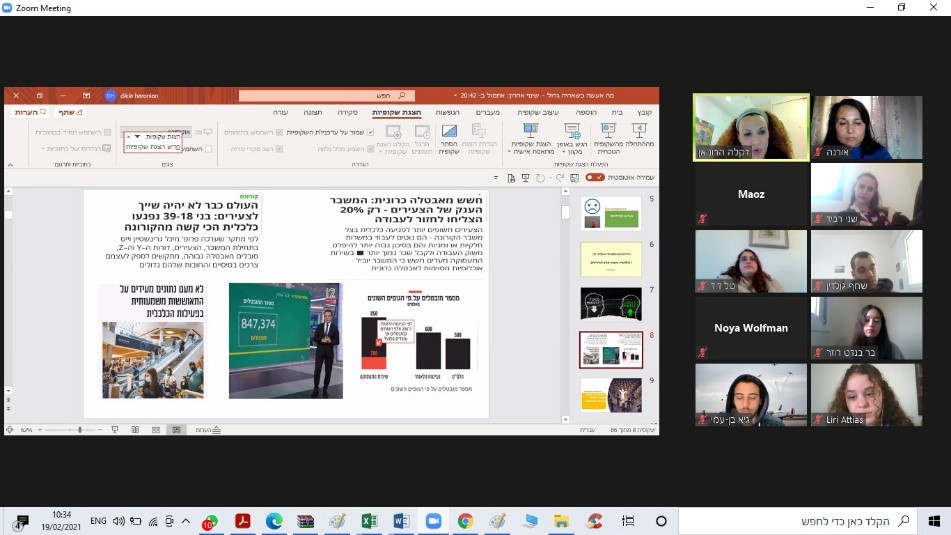Screen dimensions: 951x535
Task: Redo action in quick access toolbar
Action: (540, 178)
